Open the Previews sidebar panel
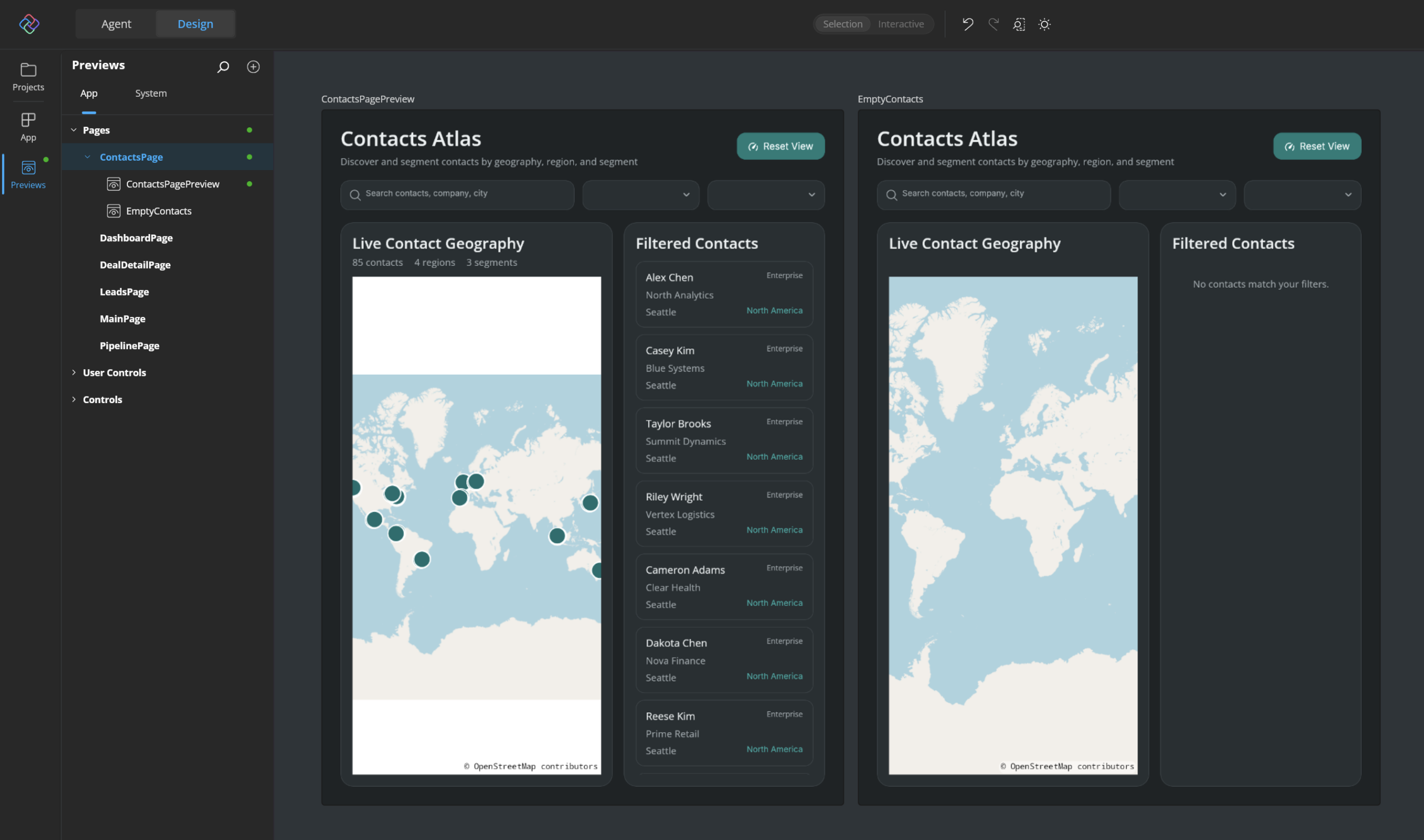1424x840 pixels. click(x=28, y=175)
